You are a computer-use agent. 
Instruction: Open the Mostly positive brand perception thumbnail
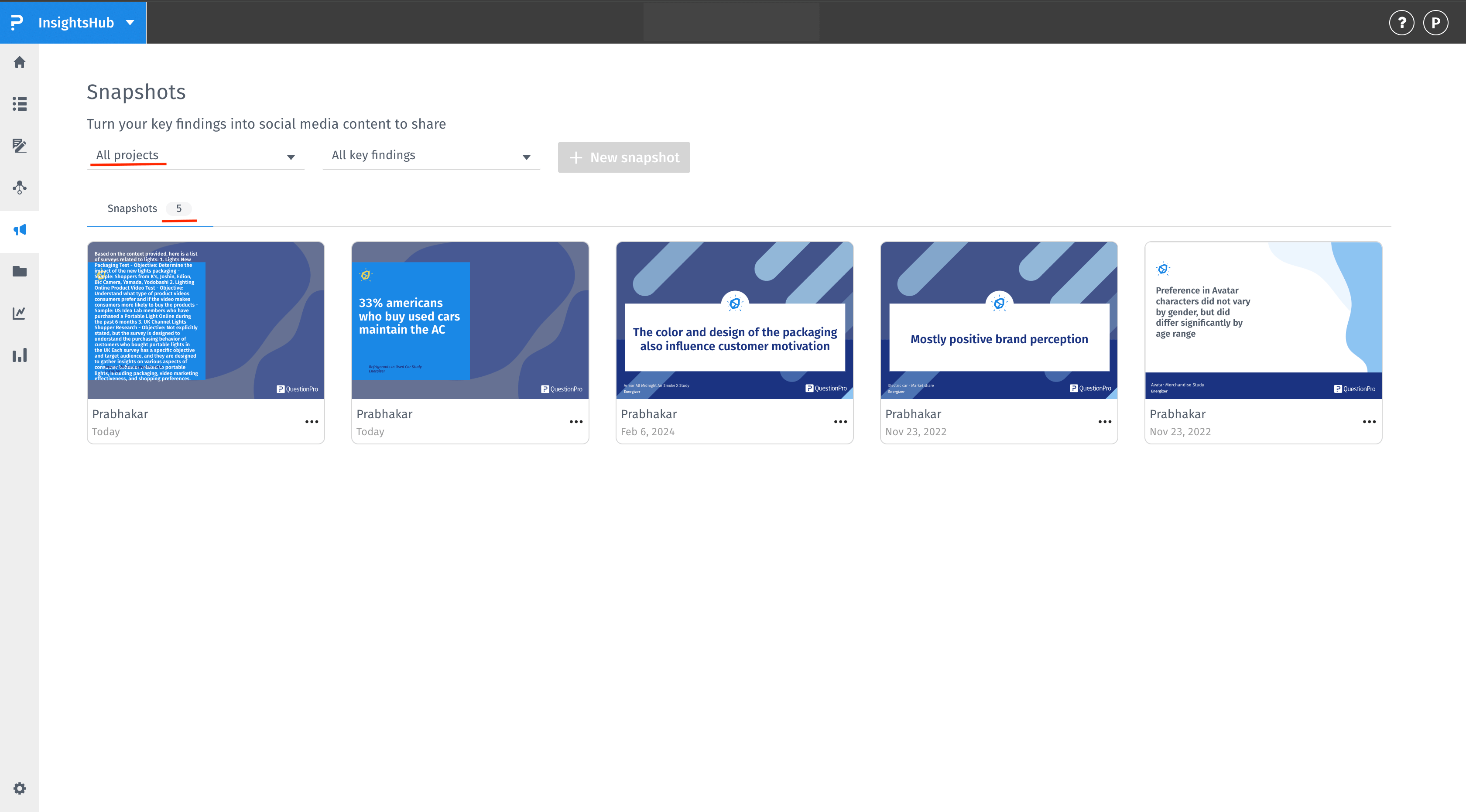[x=999, y=320]
